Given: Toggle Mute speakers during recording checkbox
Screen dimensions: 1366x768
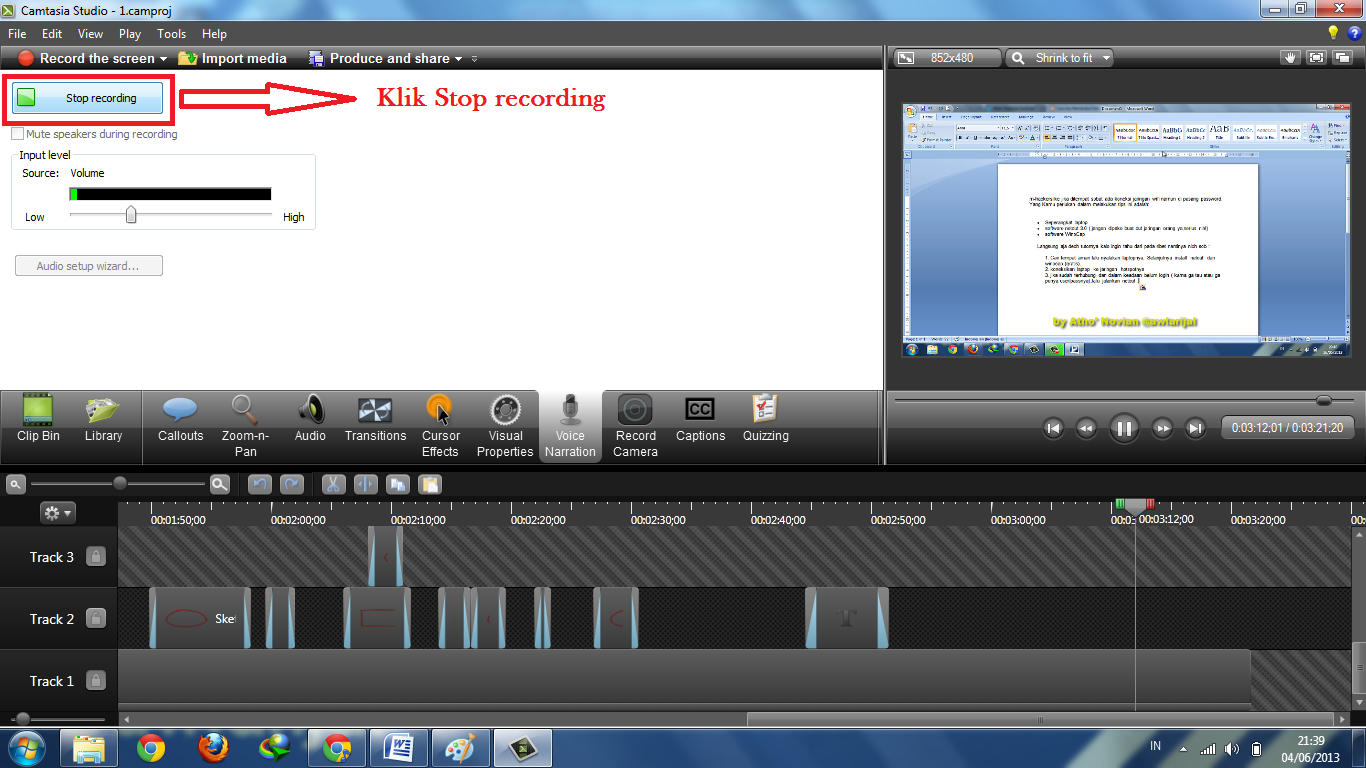Looking at the screenshot, I should (18, 134).
